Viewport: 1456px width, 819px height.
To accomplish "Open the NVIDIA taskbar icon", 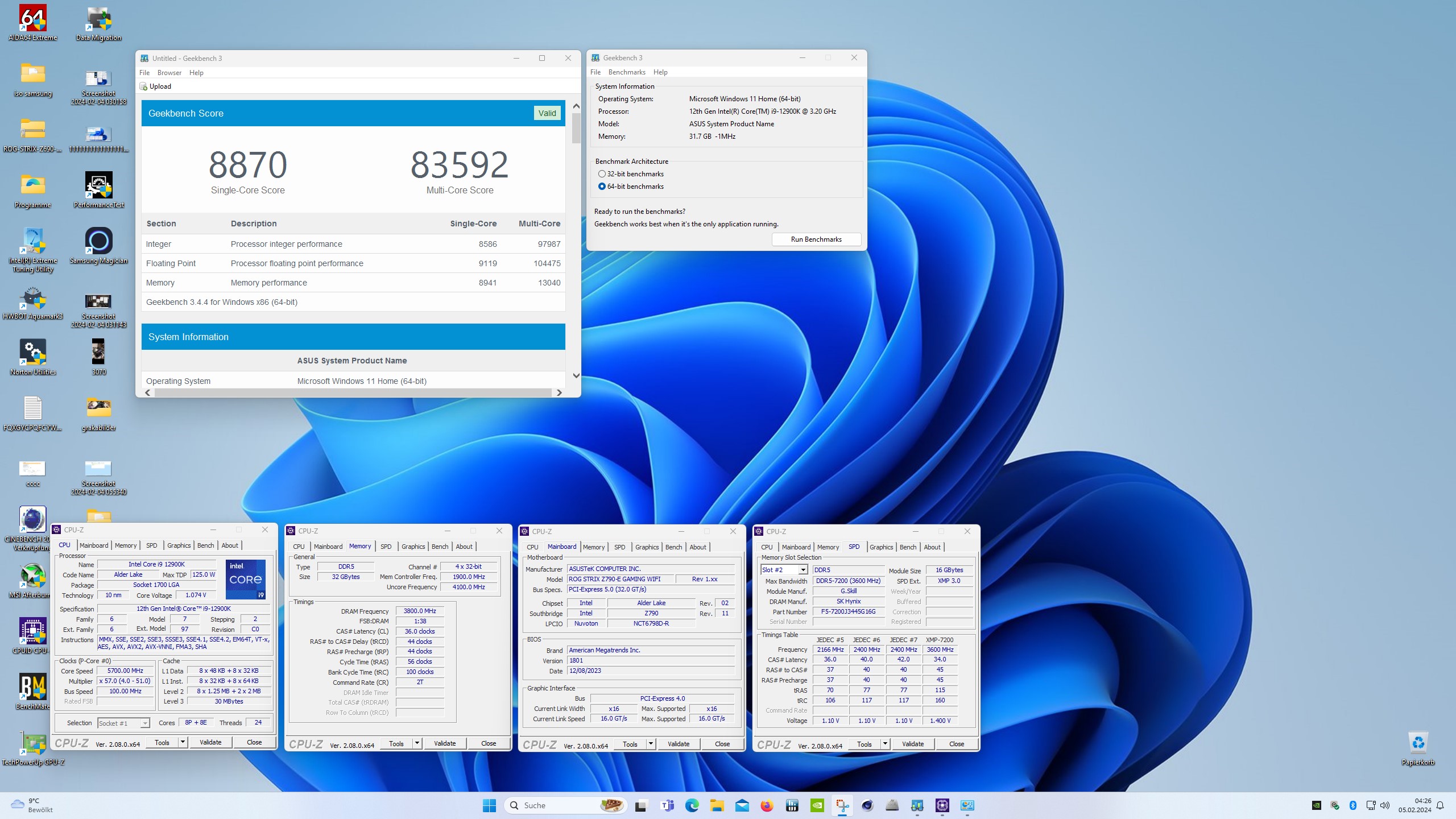I will coord(817,805).
